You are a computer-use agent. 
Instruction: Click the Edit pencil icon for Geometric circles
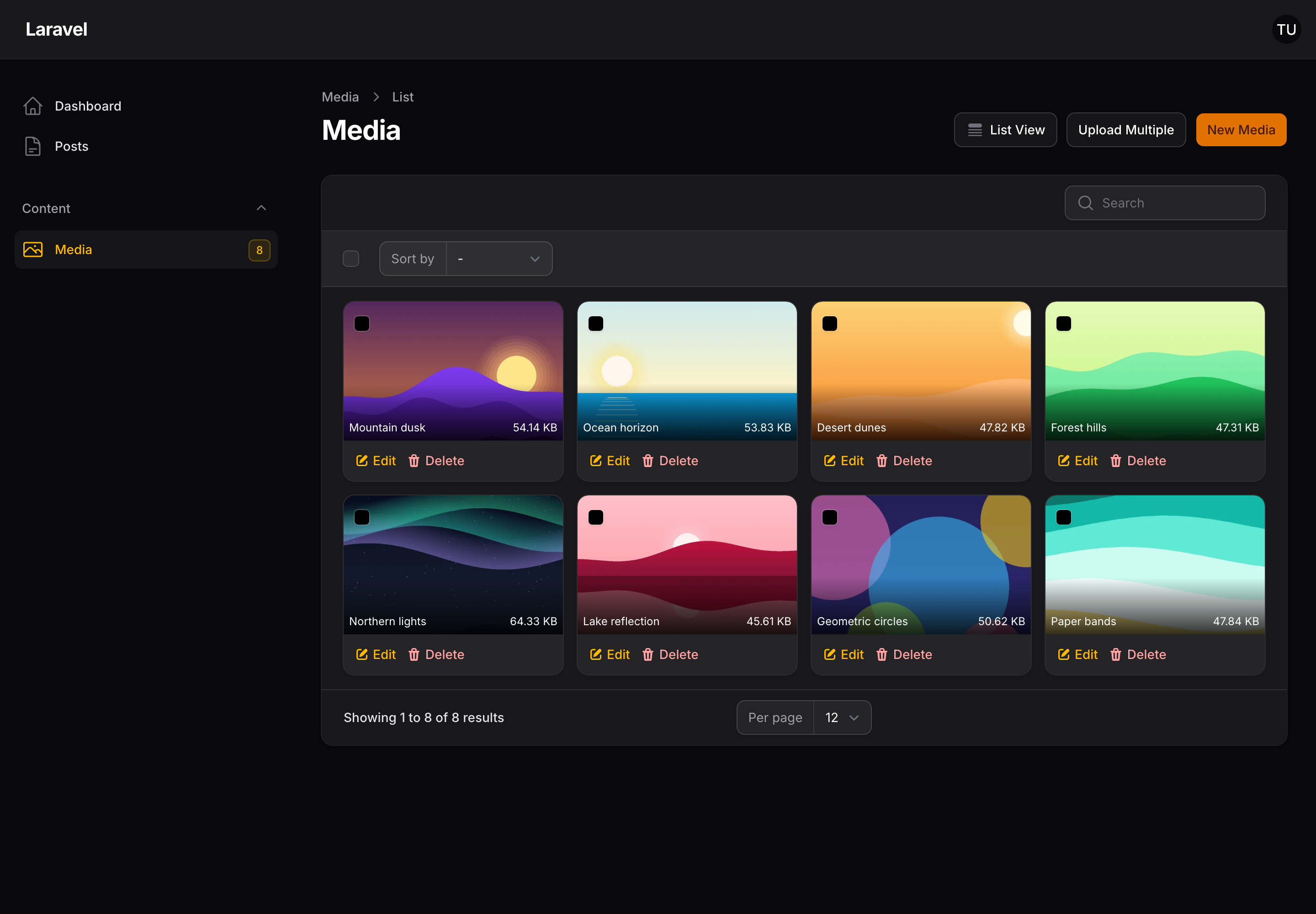point(830,654)
